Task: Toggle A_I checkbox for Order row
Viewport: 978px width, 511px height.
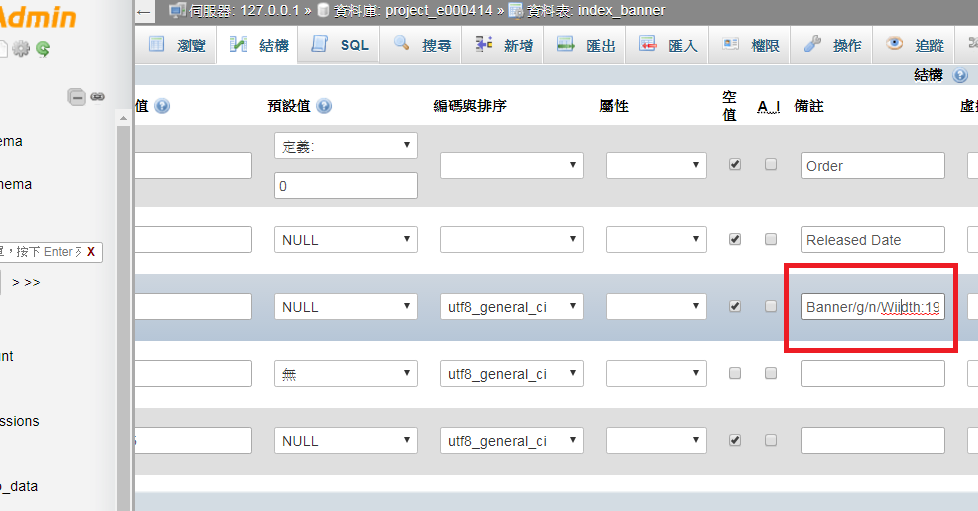Action: (771, 165)
